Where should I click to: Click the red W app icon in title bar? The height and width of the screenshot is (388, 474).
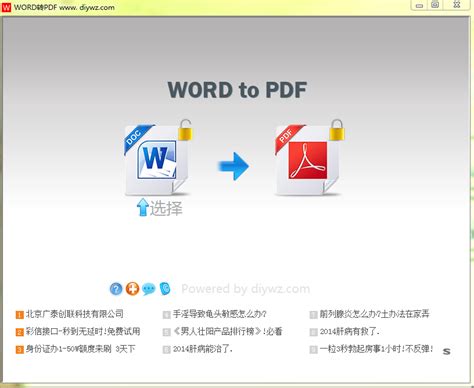(x=6, y=7)
